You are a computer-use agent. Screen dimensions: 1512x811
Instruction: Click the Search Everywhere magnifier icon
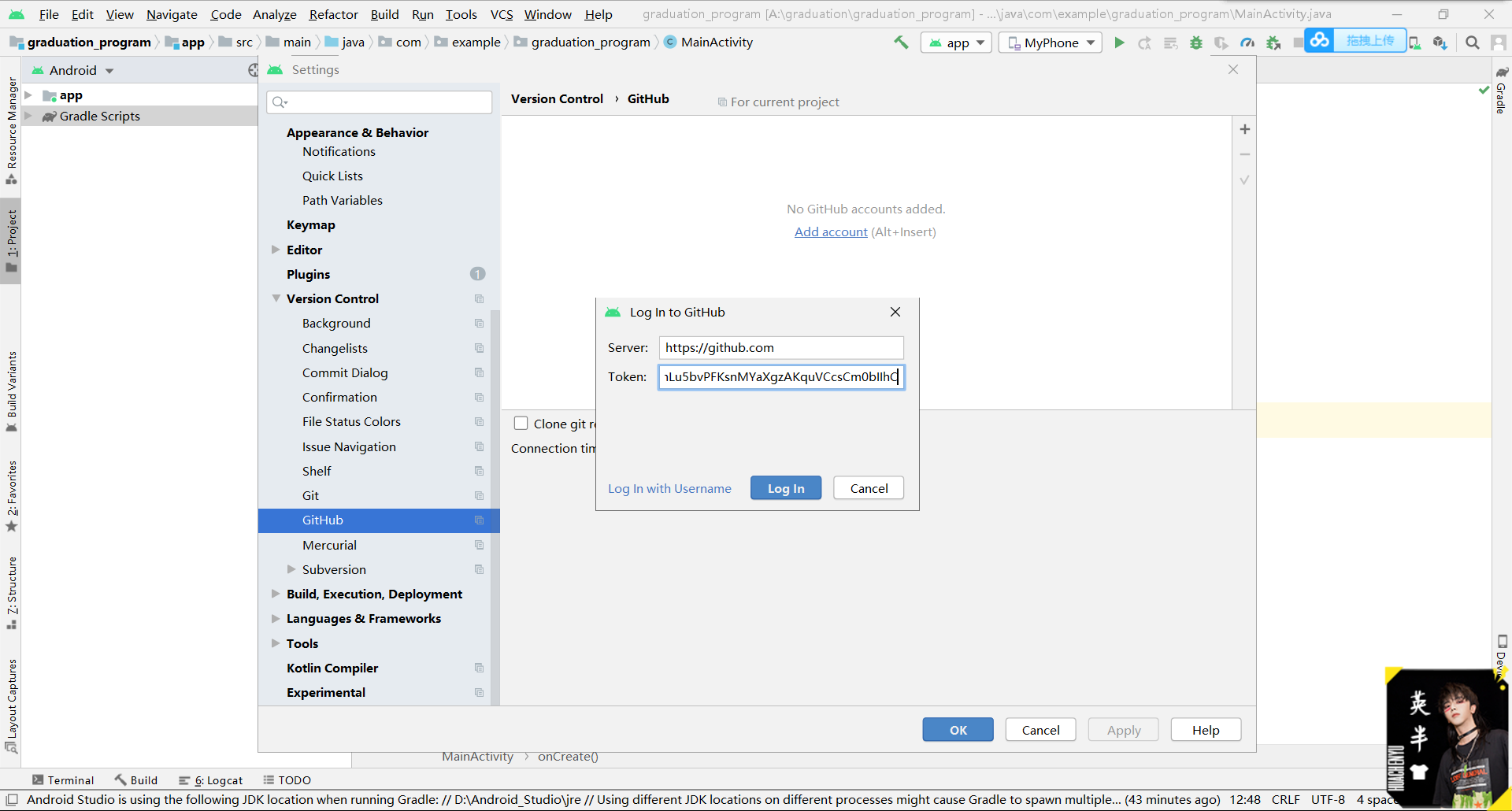coord(1472,43)
